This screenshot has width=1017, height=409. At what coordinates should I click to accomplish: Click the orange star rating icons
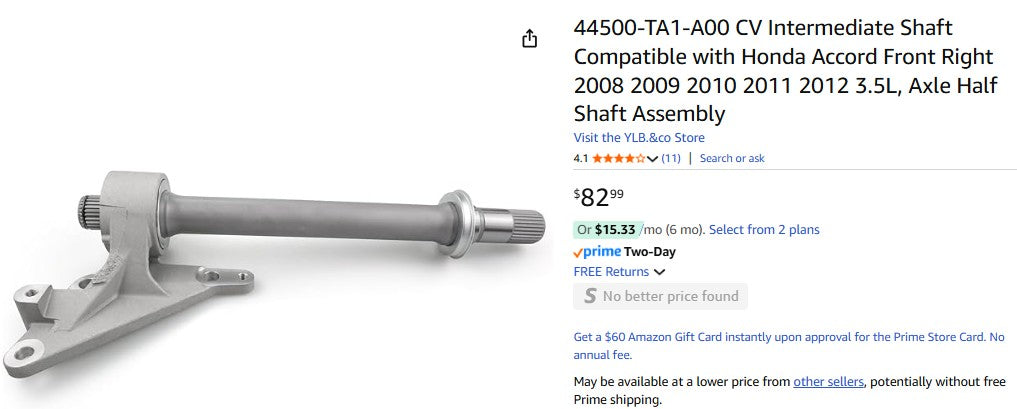pyautogui.click(x=618, y=158)
